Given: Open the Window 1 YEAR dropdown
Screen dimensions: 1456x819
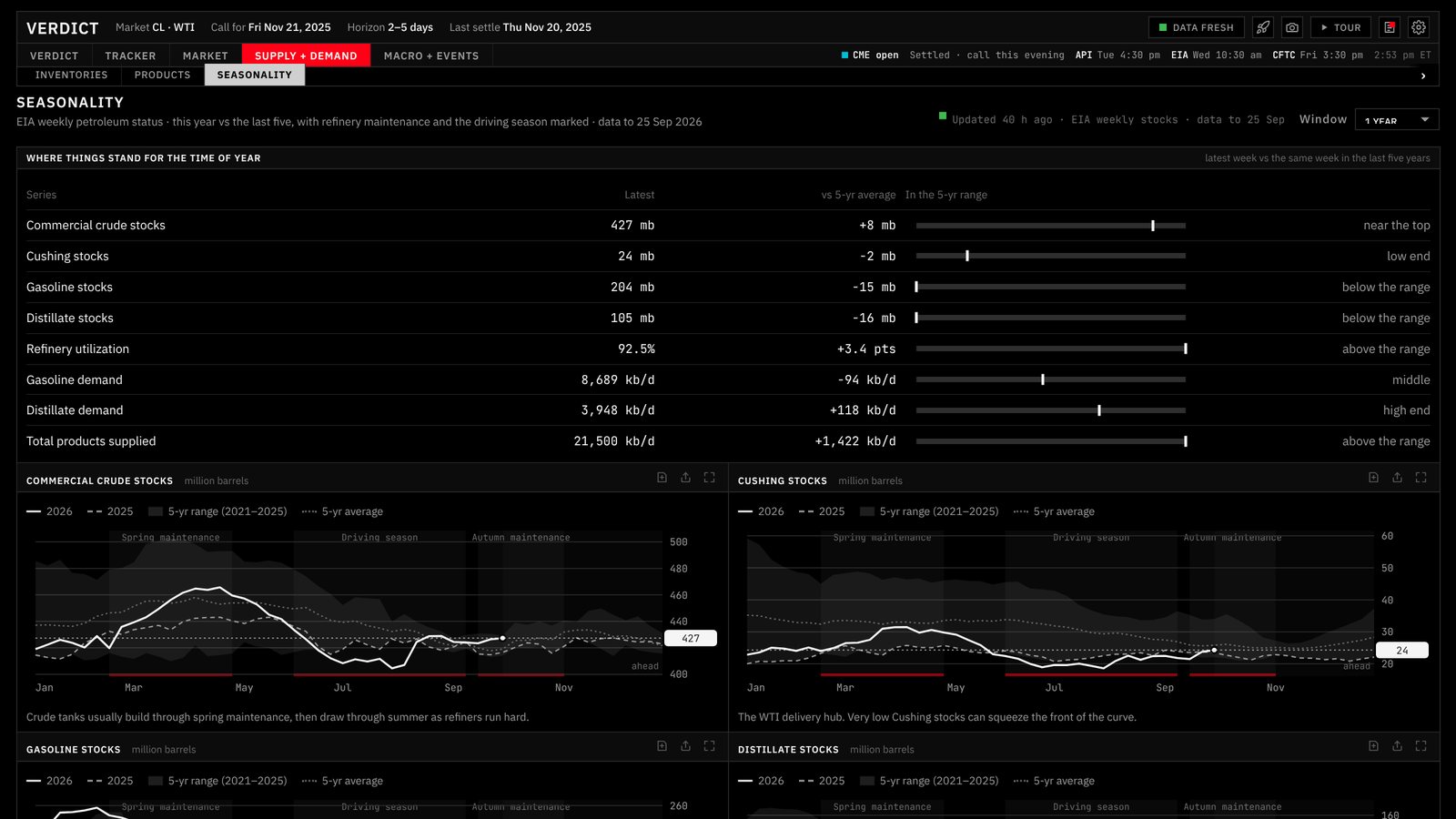Looking at the screenshot, I should [x=1397, y=119].
